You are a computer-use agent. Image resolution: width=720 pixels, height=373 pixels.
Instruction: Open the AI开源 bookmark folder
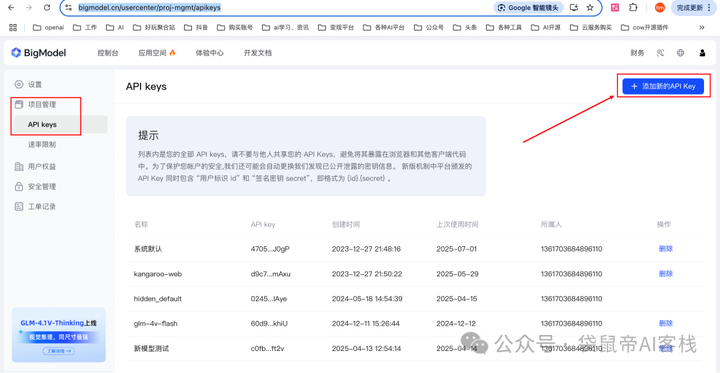coord(546,27)
